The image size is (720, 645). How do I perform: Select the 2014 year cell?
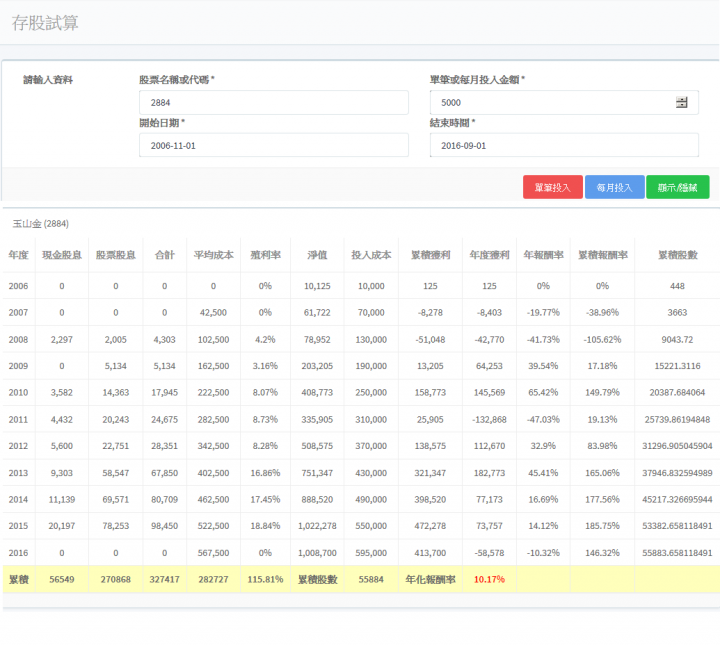[x=18, y=499]
